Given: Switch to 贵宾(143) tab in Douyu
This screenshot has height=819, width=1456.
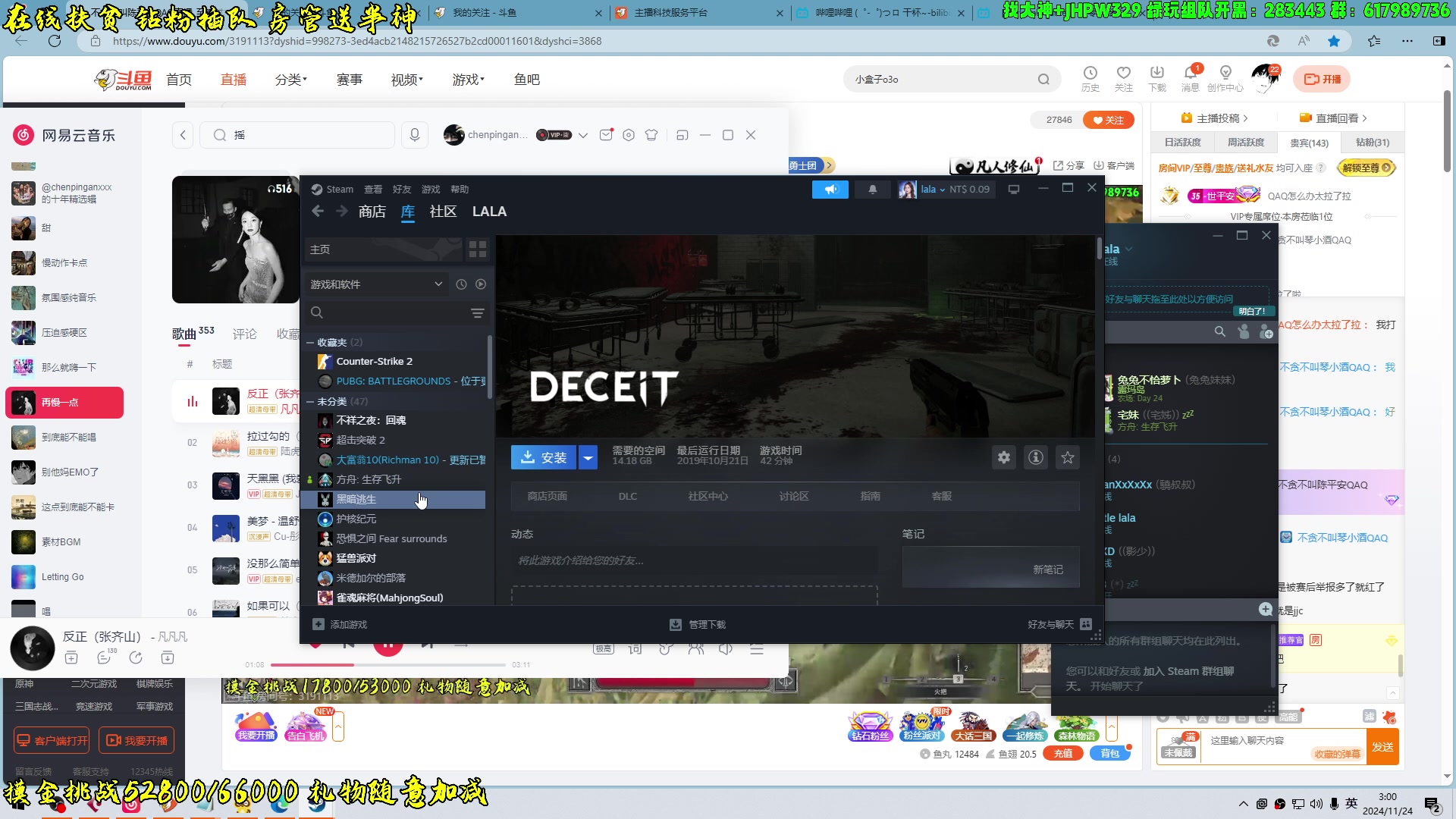Looking at the screenshot, I should [1309, 143].
